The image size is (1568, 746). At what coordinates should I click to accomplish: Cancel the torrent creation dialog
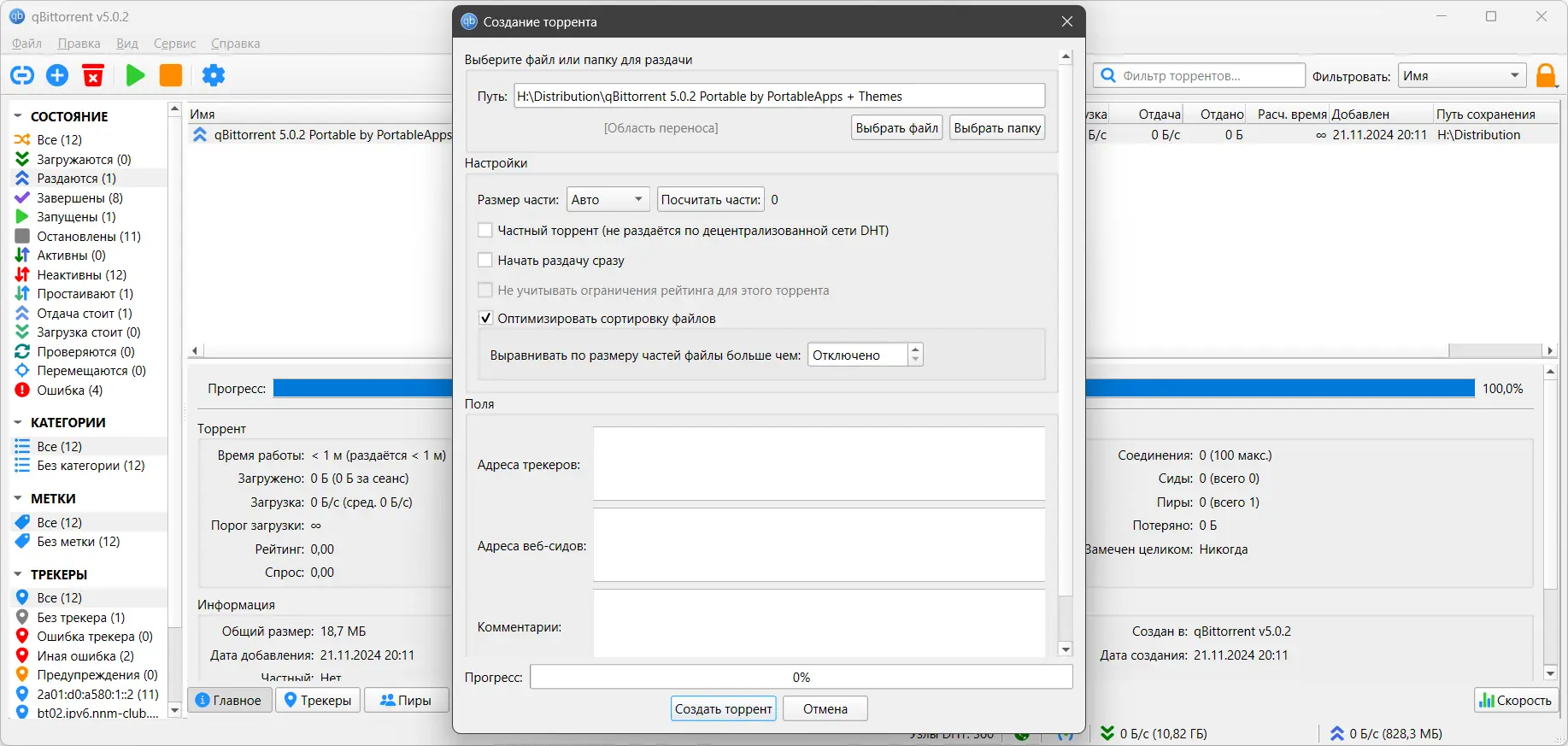[825, 708]
